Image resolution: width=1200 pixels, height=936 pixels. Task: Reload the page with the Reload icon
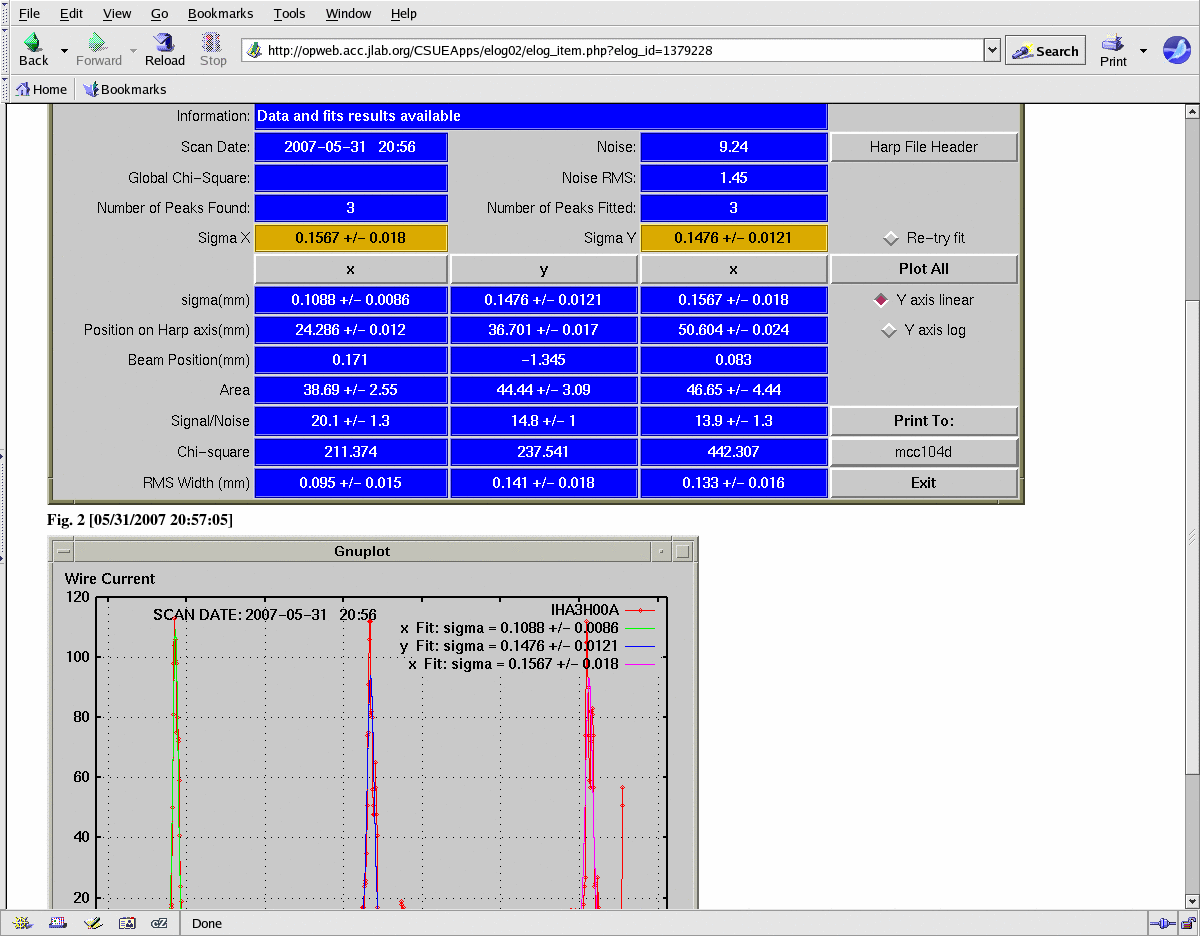click(165, 42)
